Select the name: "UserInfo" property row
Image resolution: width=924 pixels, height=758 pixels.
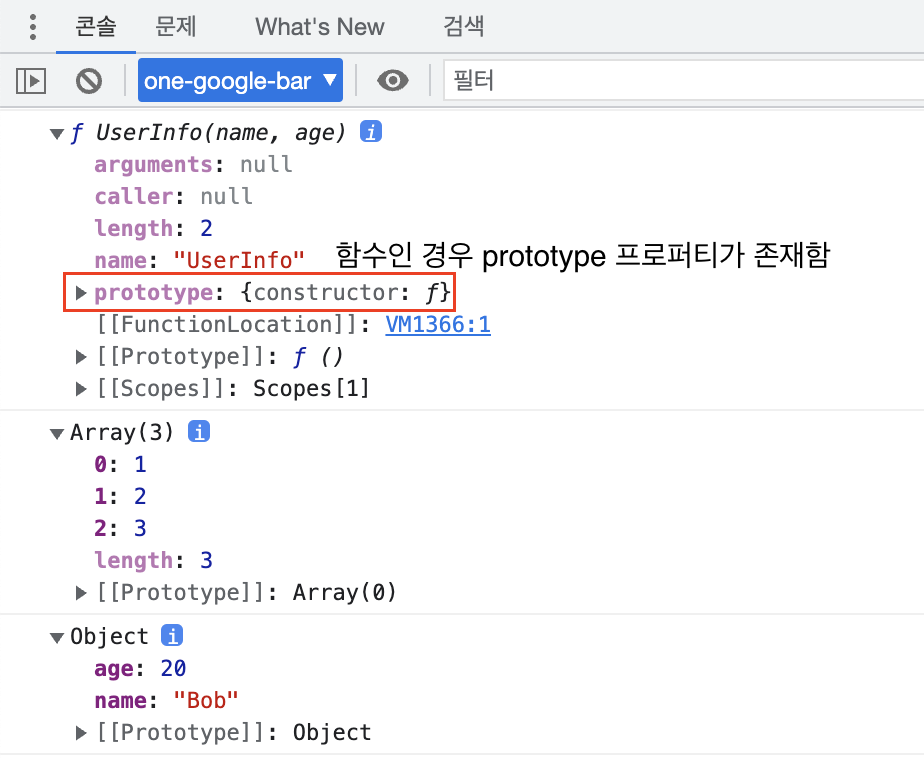200,260
